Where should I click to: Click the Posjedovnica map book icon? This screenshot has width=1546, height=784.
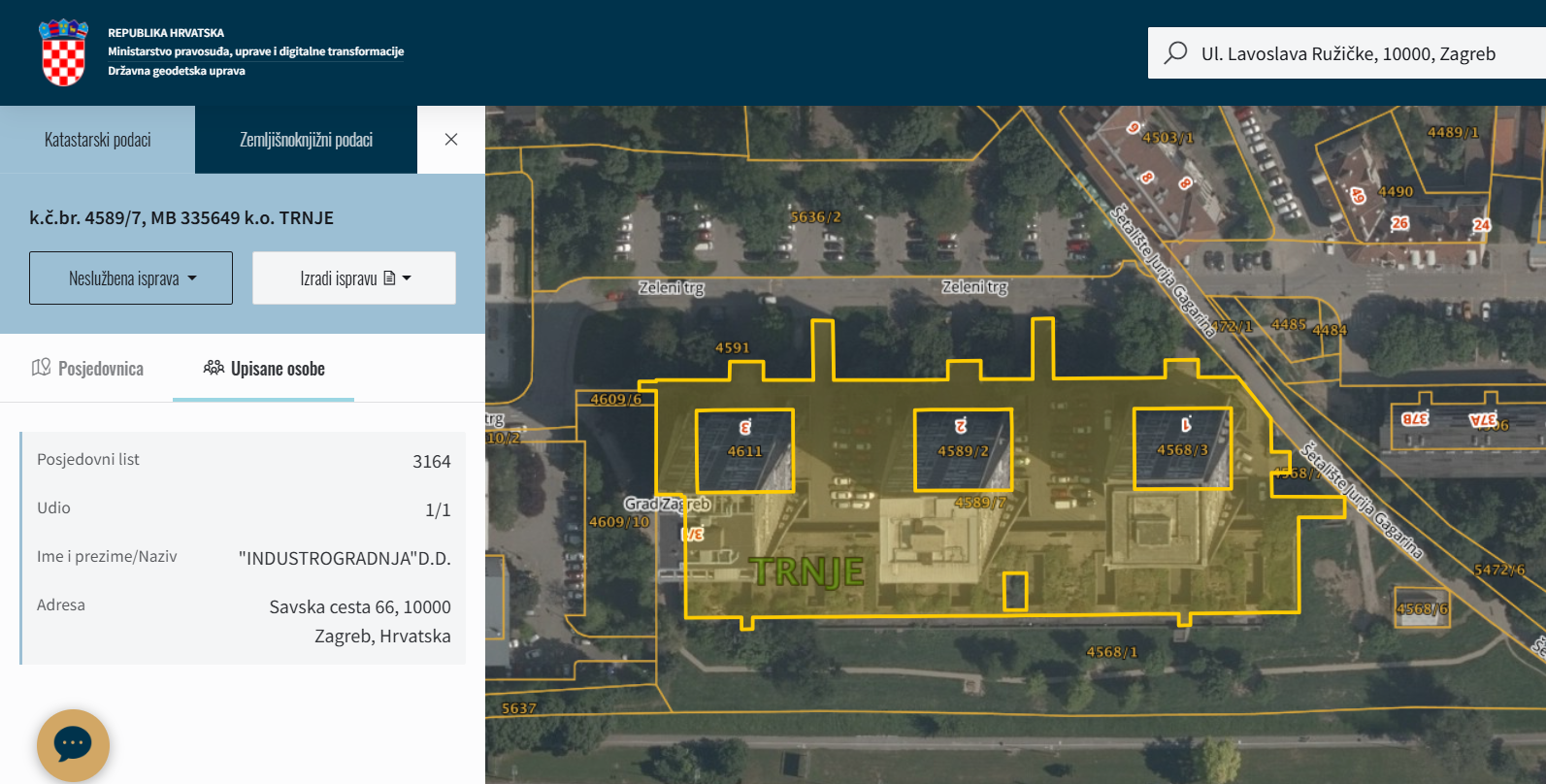click(41, 368)
